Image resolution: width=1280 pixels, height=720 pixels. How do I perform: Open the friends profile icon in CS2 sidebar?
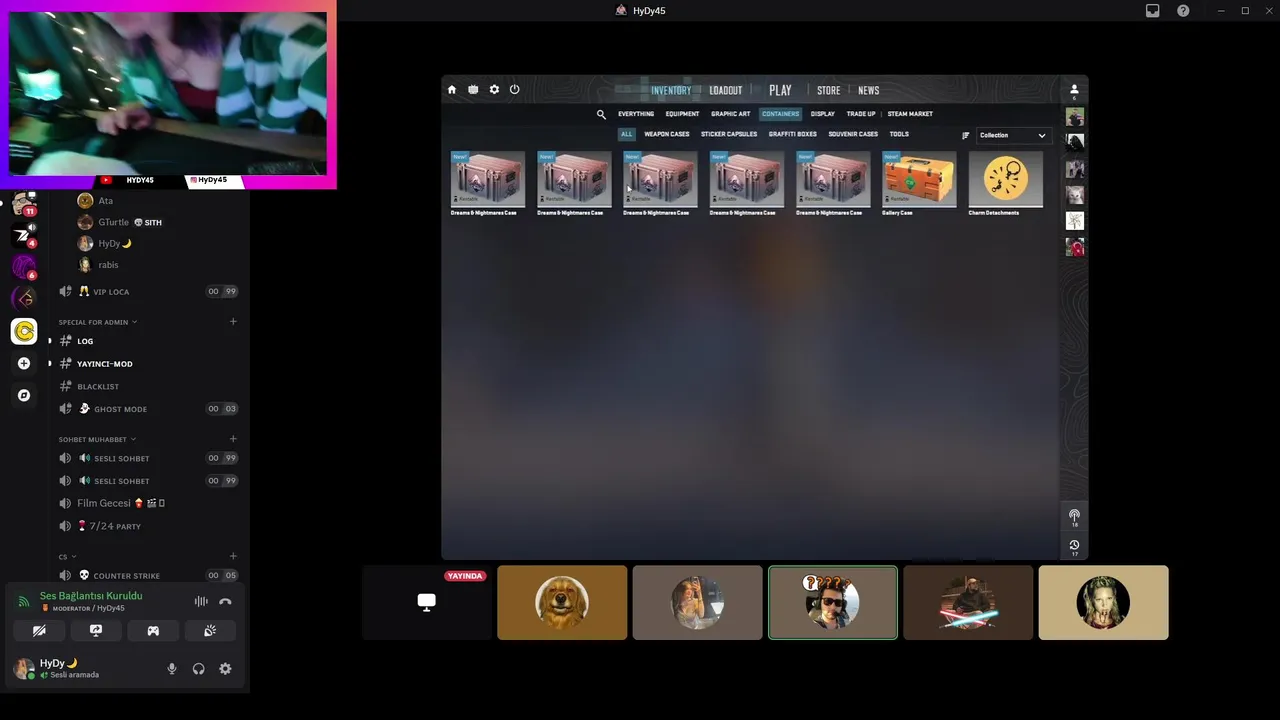(x=1074, y=90)
